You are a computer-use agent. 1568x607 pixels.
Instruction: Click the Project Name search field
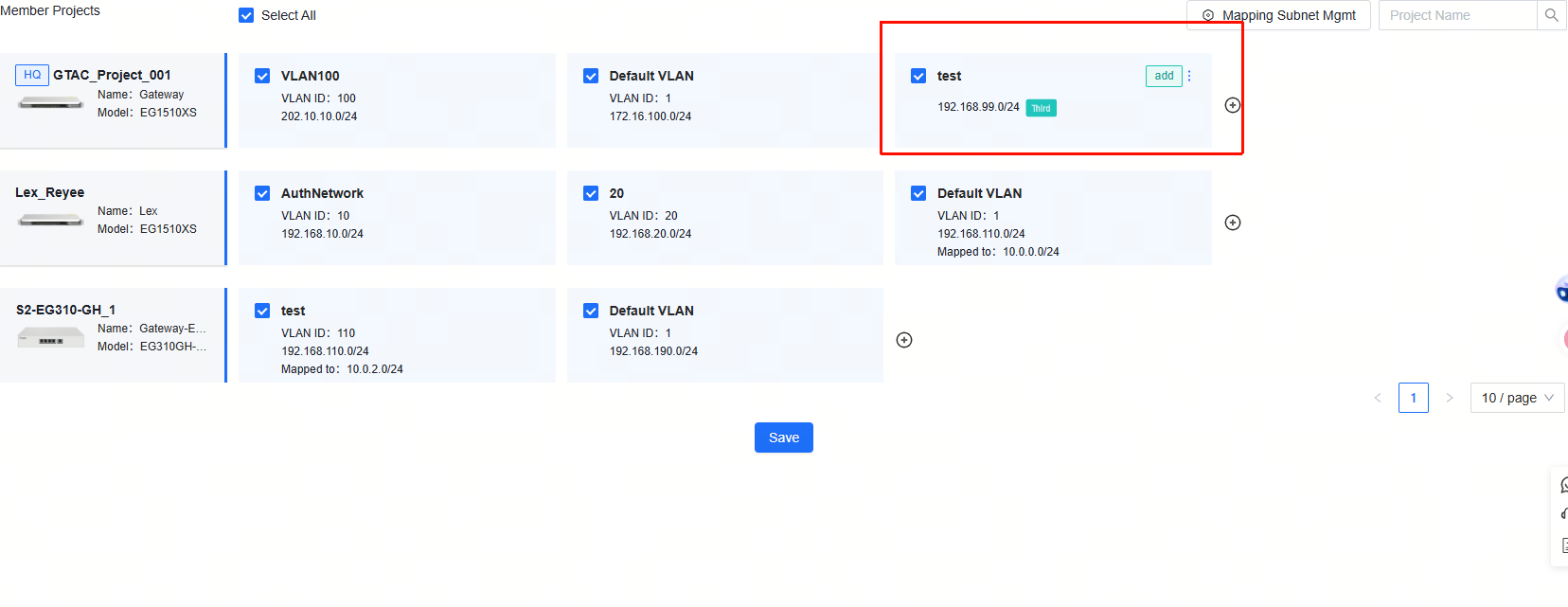pyautogui.click(x=1456, y=15)
